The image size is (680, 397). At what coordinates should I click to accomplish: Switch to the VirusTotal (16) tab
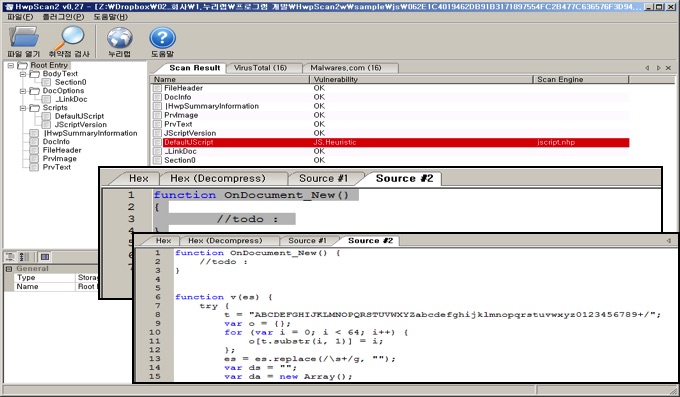click(x=261, y=68)
